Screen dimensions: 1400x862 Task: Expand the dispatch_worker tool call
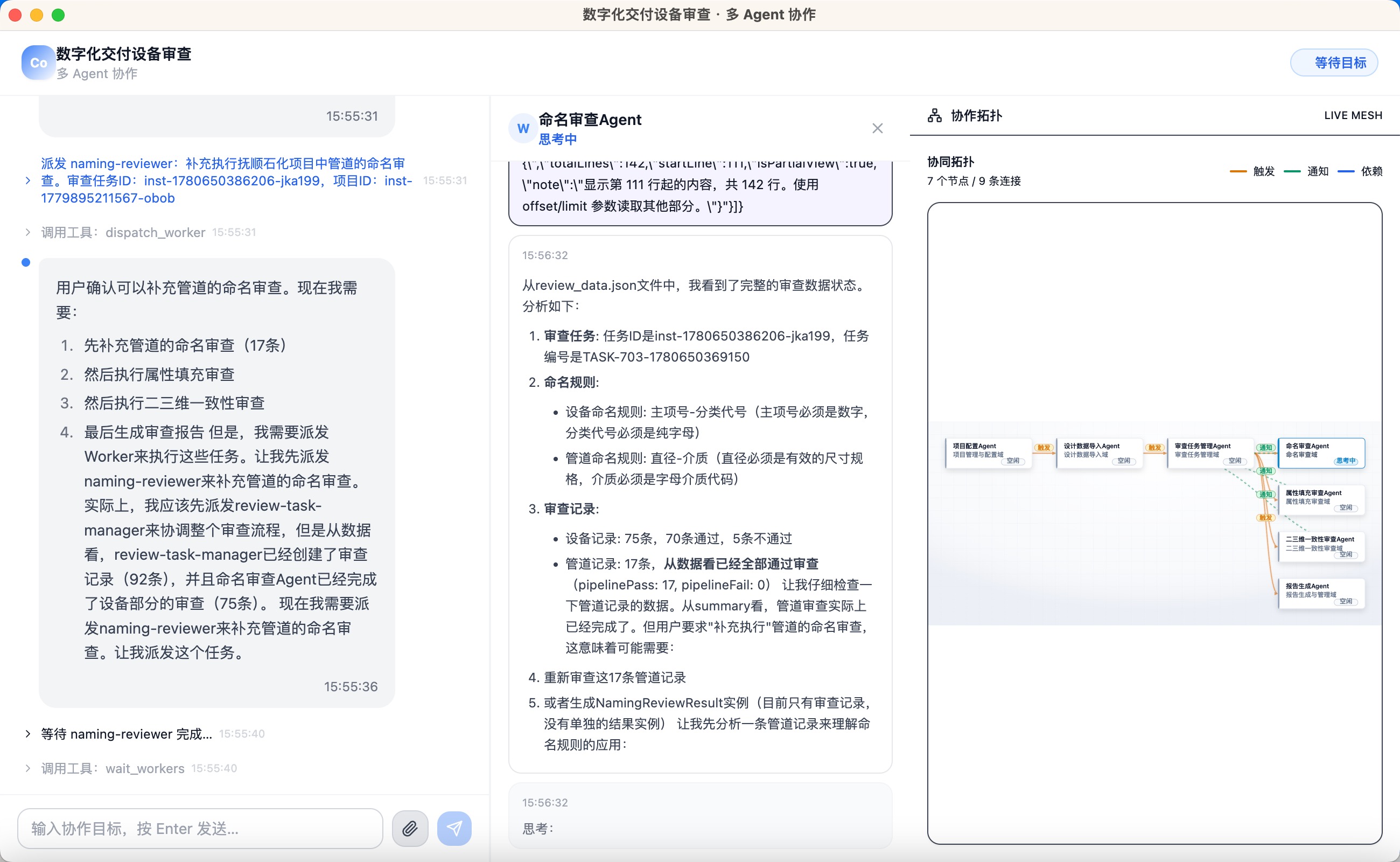click(28, 232)
